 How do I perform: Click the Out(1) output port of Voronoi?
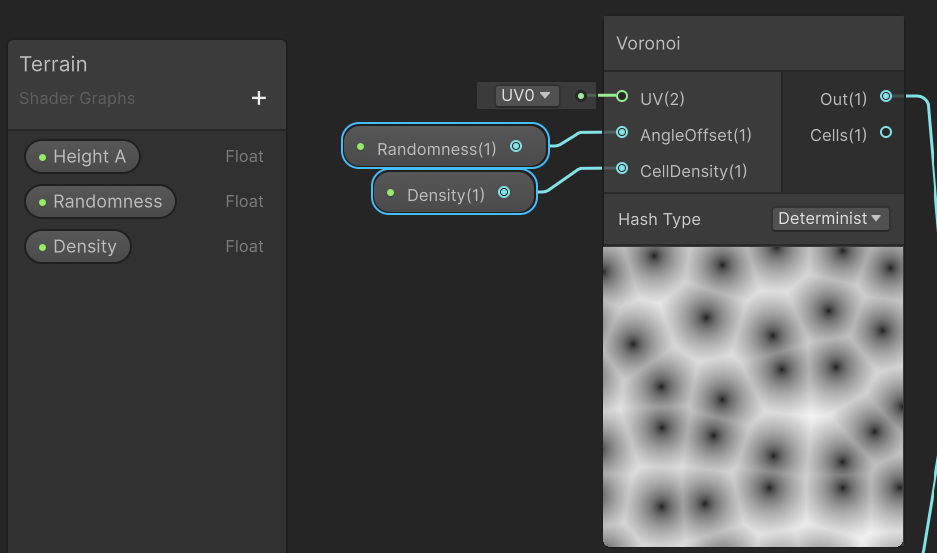pos(886,96)
